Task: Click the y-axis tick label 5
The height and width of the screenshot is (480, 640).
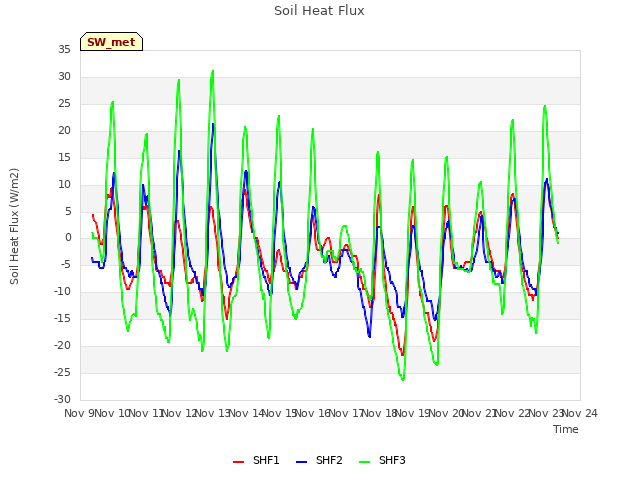Action: (x=68, y=211)
